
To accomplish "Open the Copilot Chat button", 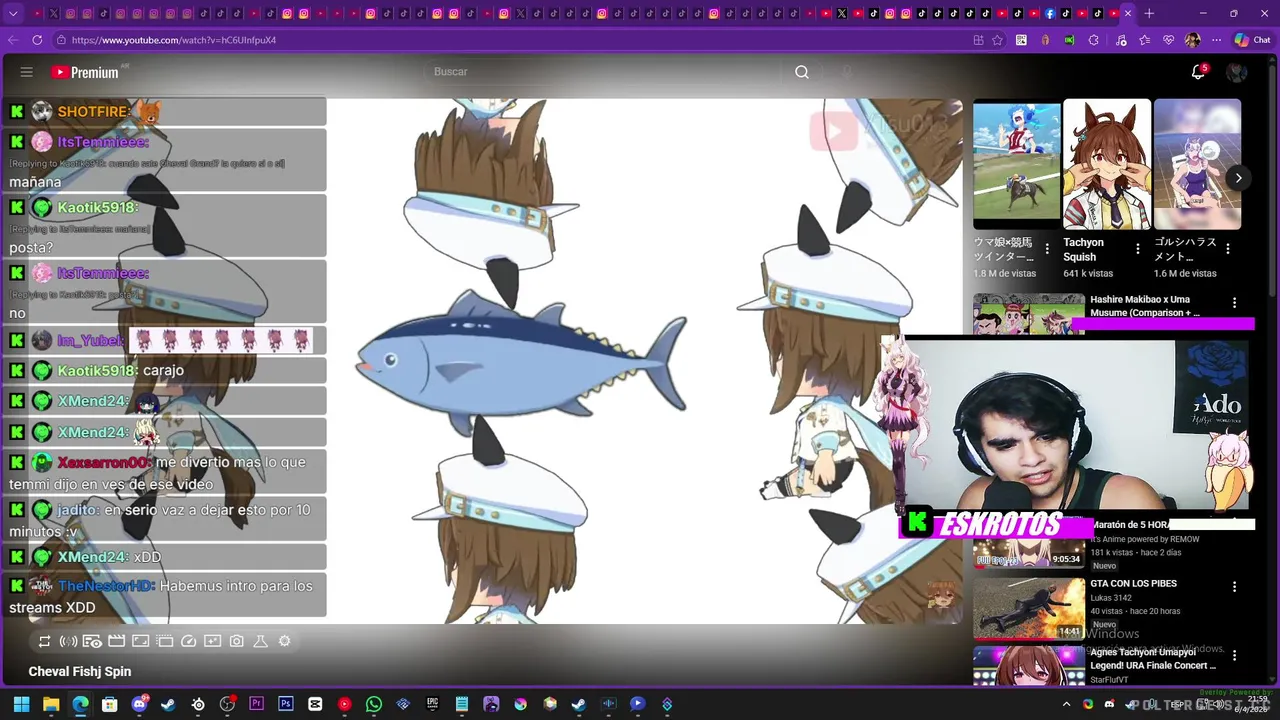I will pos(1252,40).
